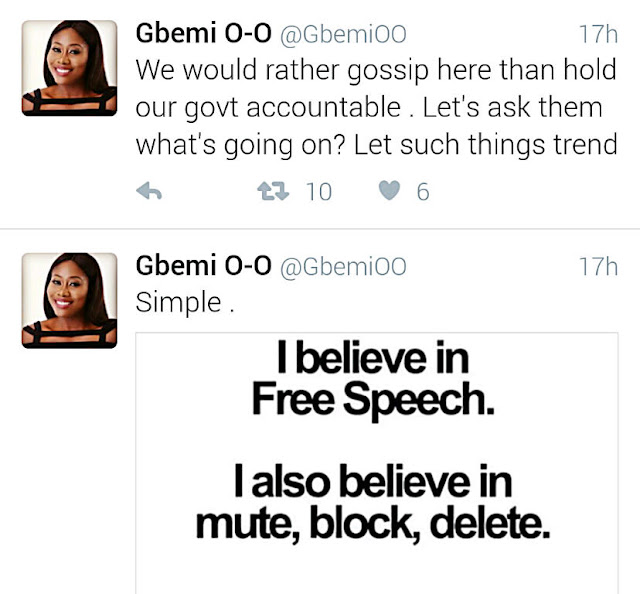Click the retweet count showing 10
640x594 pixels.
click(x=318, y=192)
